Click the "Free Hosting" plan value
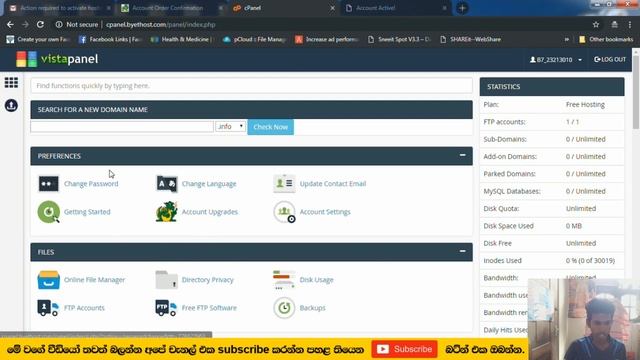The height and width of the screenshot is (360, 640). click(585, 104)
